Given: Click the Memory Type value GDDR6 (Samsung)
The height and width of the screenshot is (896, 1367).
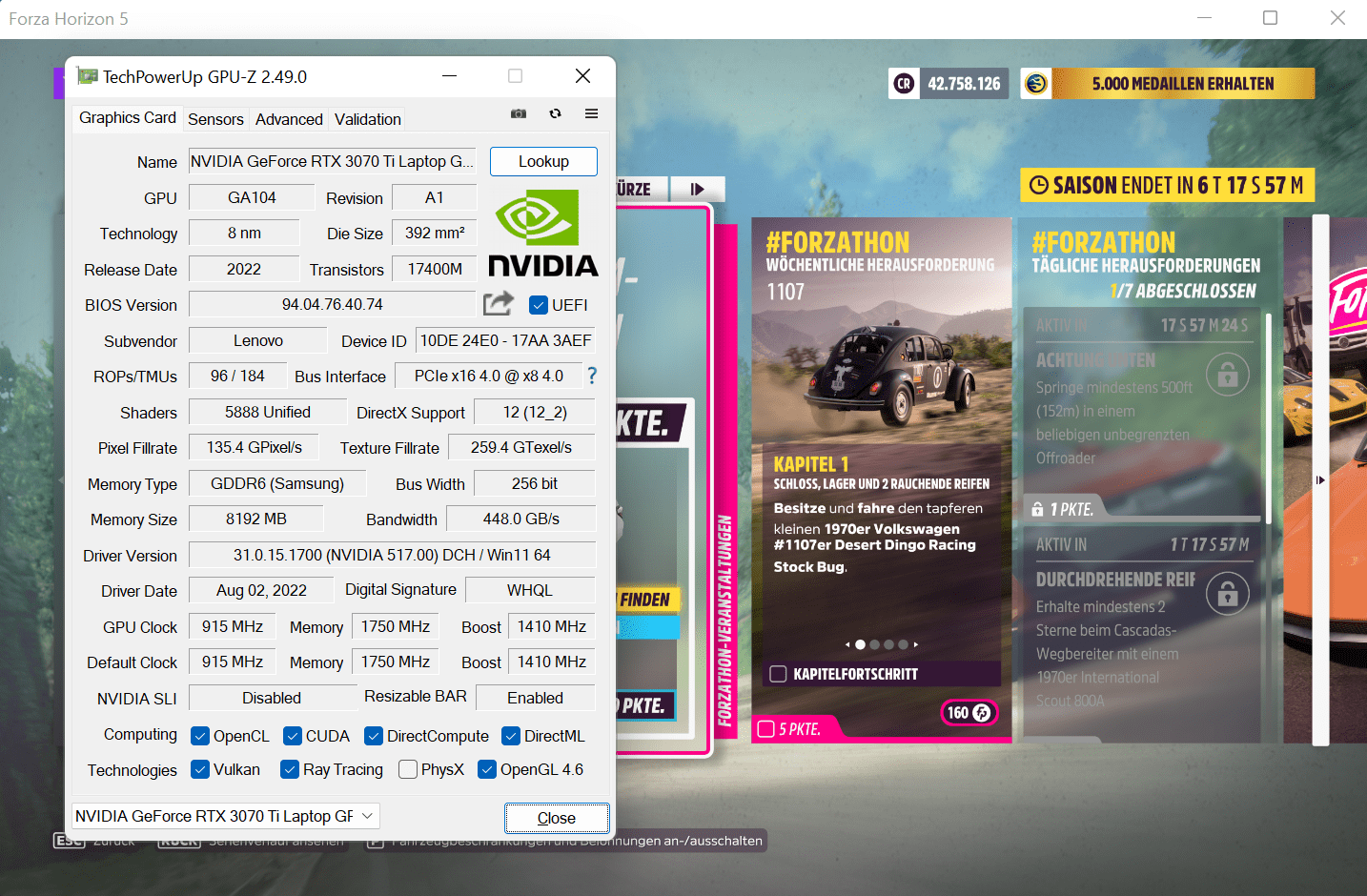Looking at the screenshot, I should tap(277, 483).
